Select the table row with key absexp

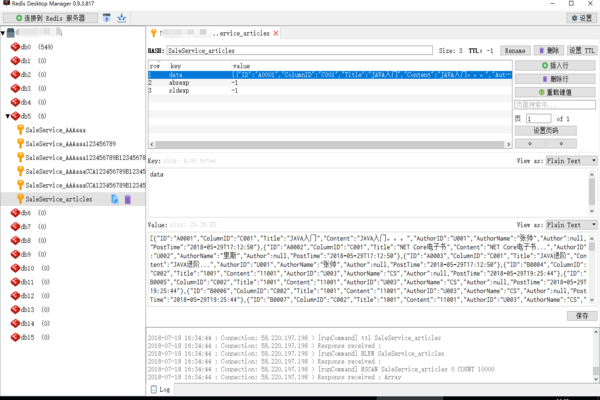click(x=330, y=83)
